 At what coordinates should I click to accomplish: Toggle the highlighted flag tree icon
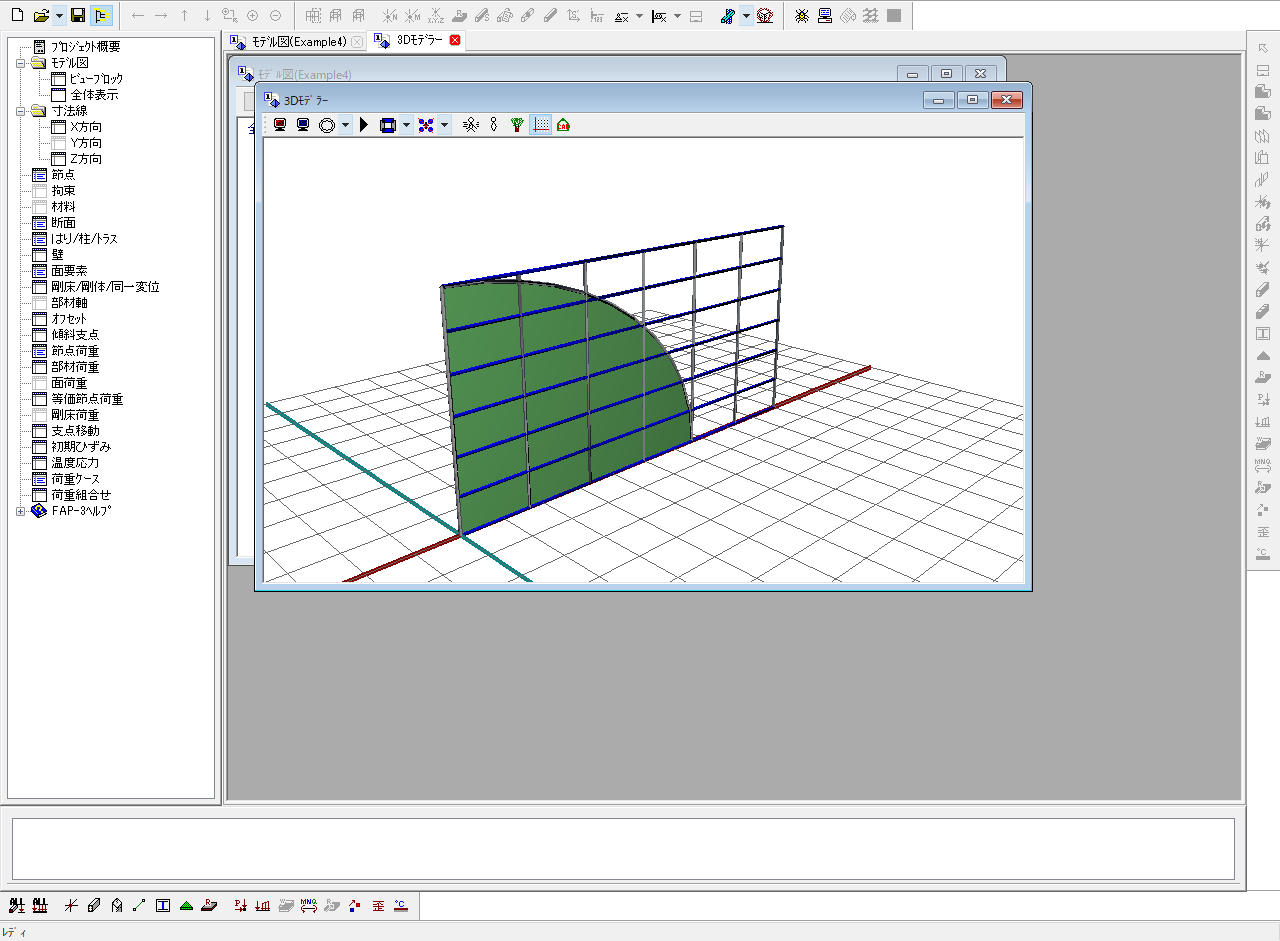[101, 16]
